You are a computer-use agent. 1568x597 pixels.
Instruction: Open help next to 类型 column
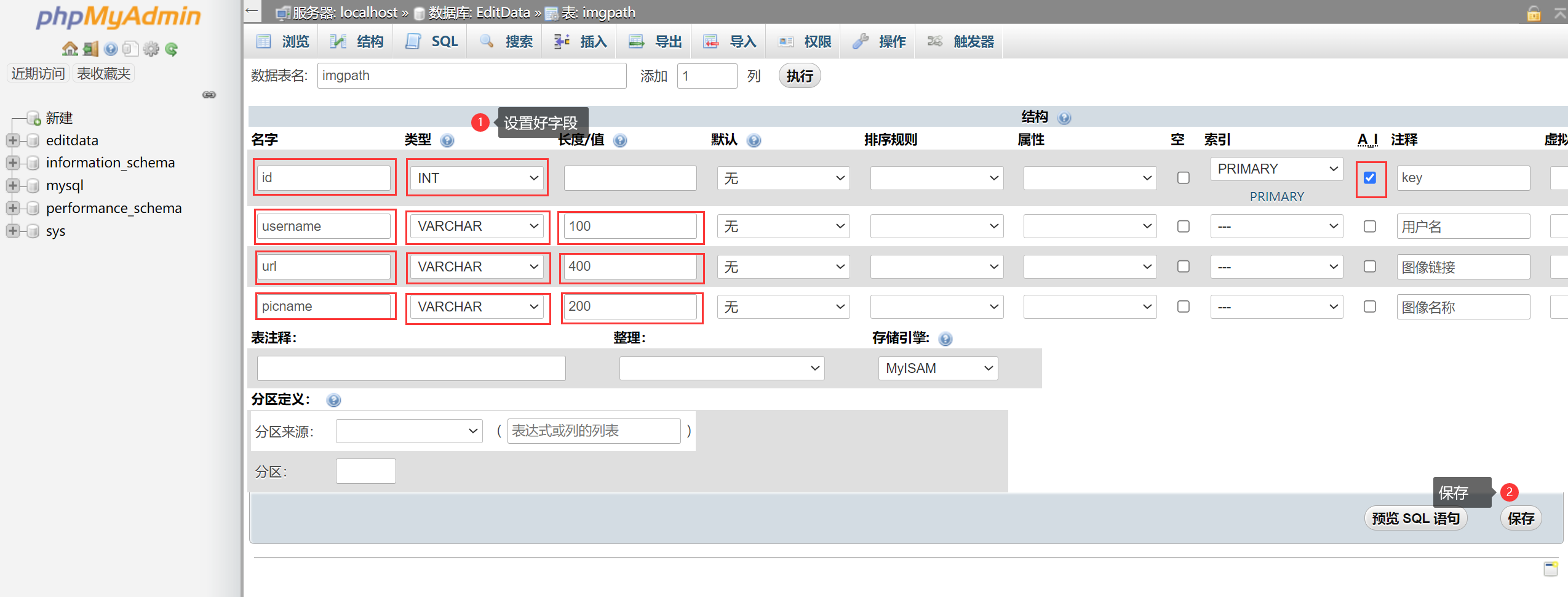[x=447, y=140]
